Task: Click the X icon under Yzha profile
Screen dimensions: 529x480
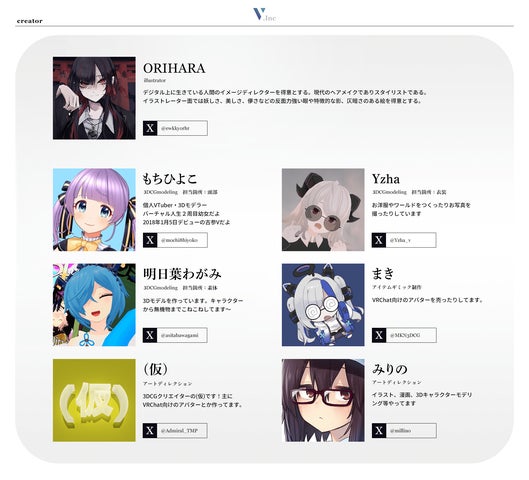Action: pyautogui.click(x=379, y=240)
